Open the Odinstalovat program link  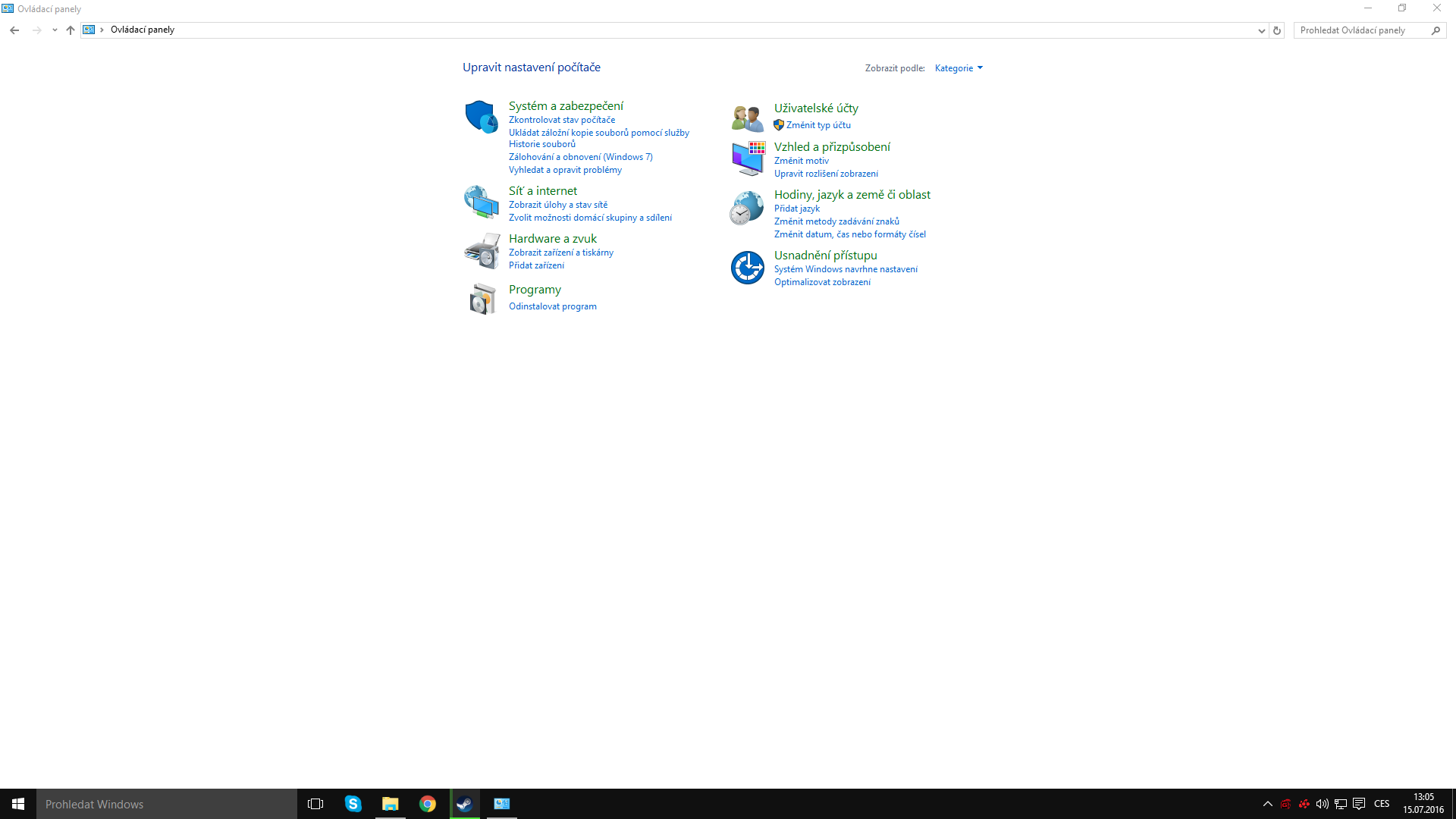click(x=552, y=306)
